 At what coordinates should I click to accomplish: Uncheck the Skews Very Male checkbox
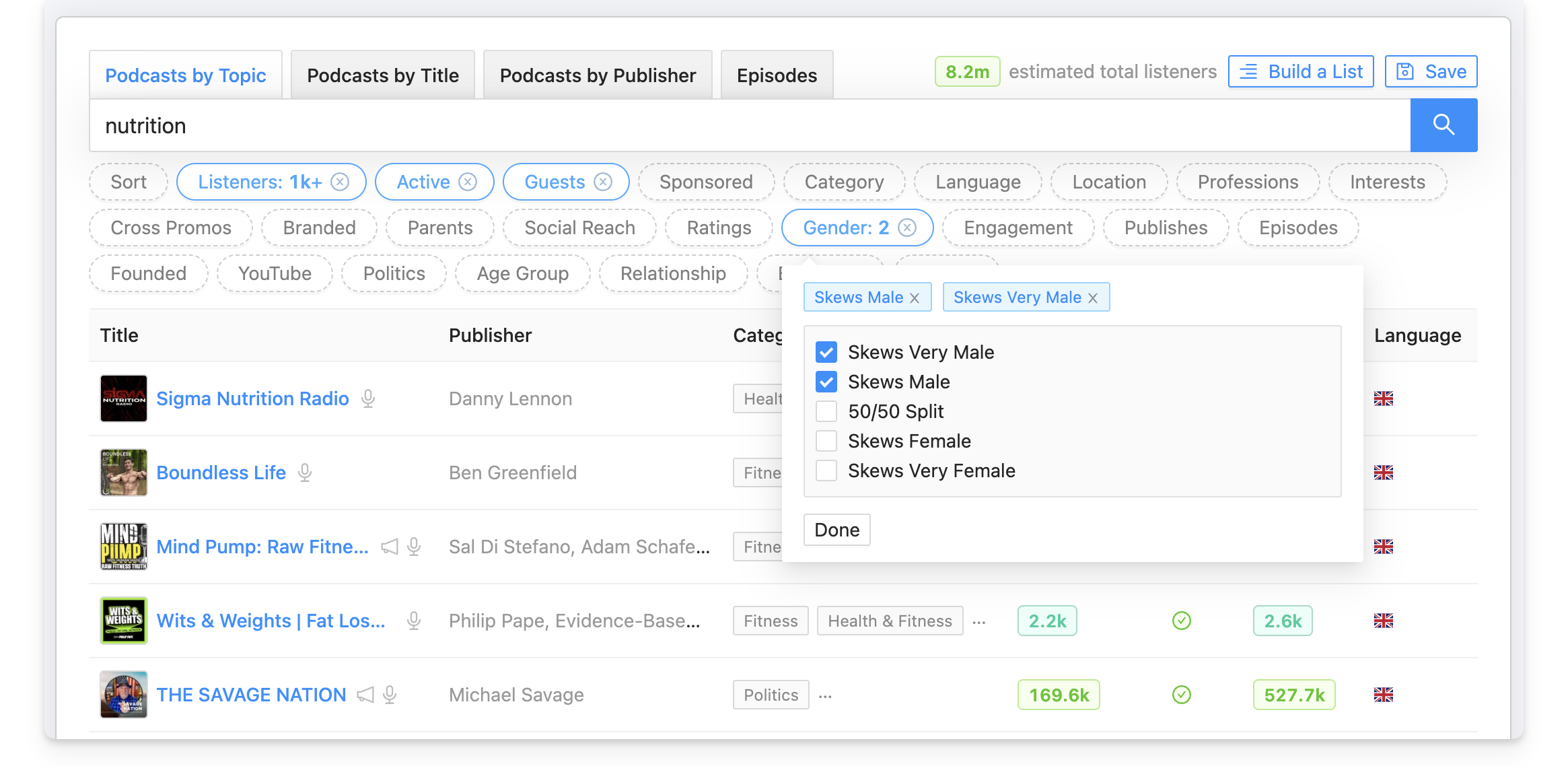(826, 352)
